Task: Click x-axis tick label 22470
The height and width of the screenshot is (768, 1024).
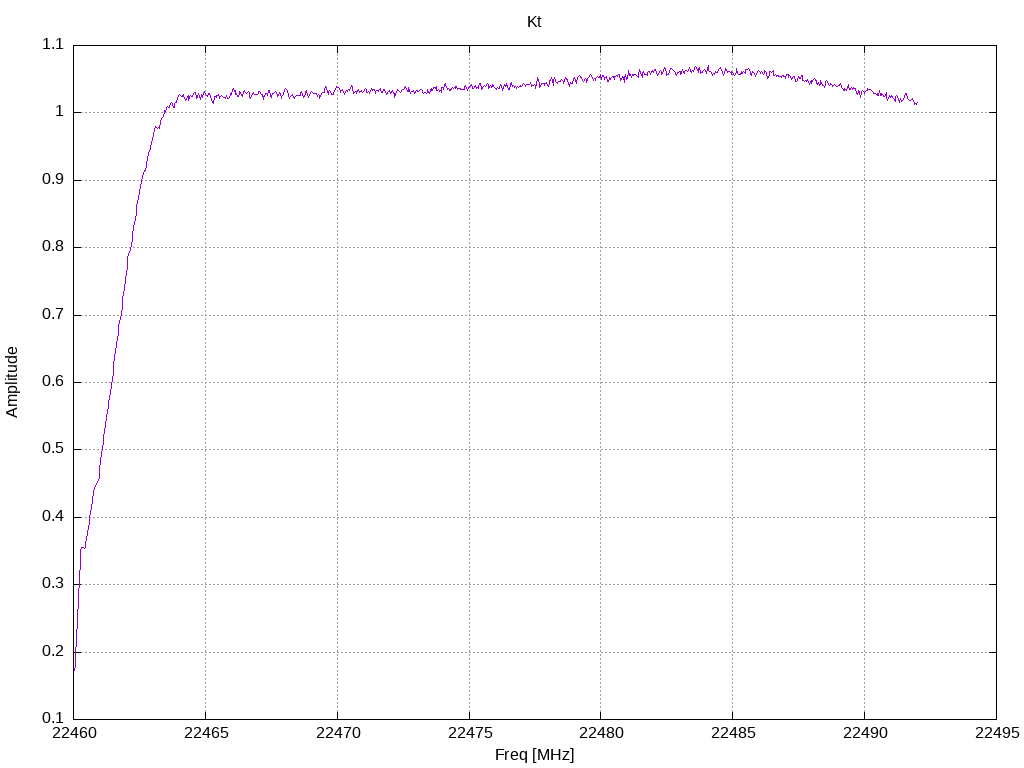Action: click(338, 733)
